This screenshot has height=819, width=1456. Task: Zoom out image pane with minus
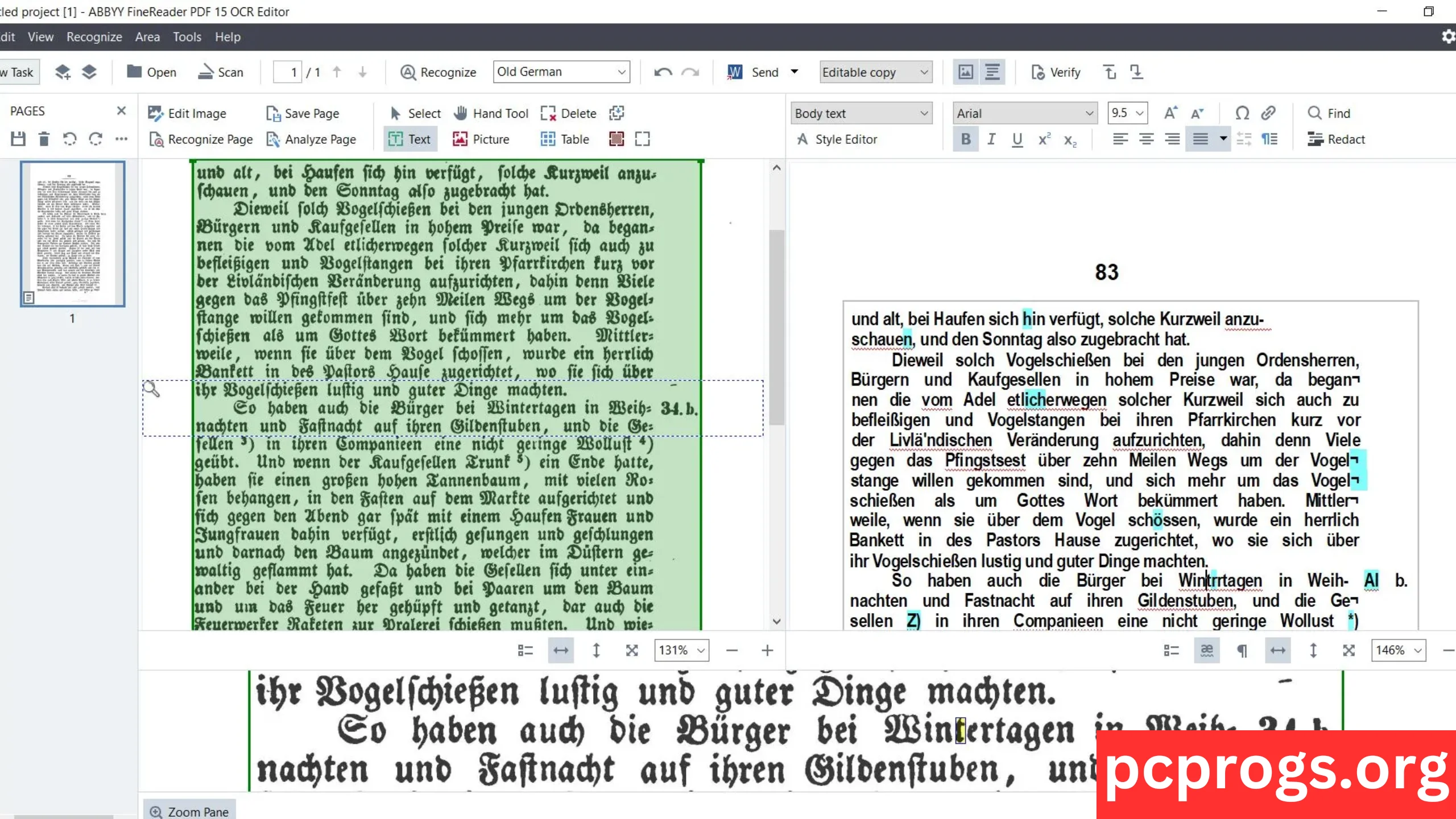pyautogui.click(x=732, y=650)
